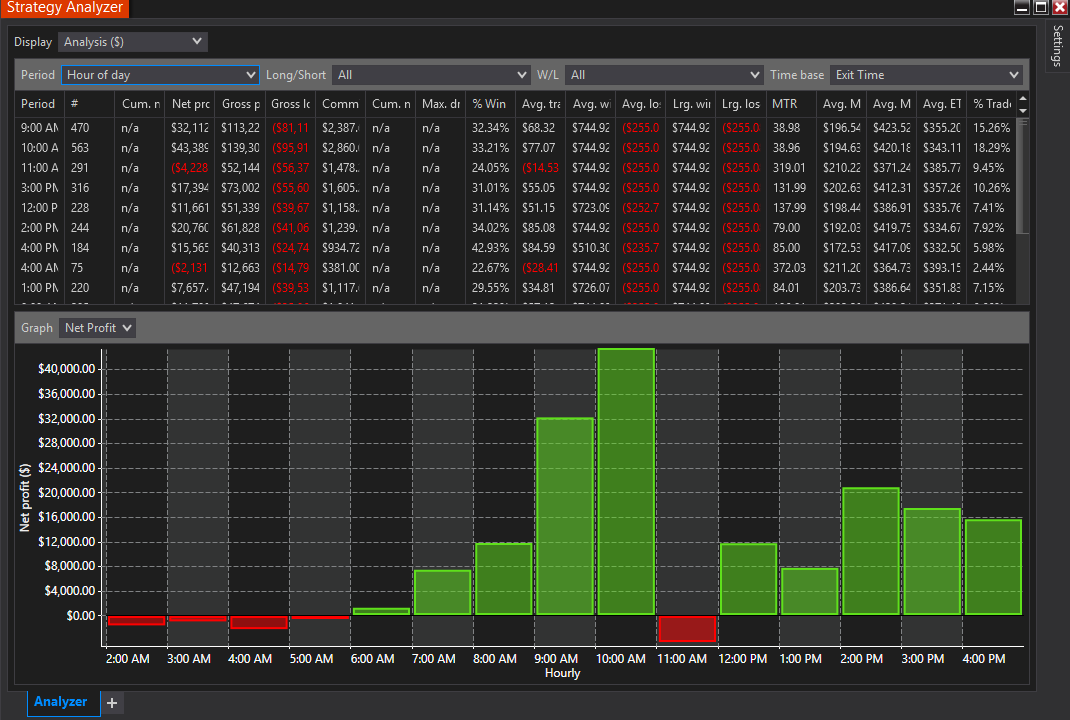Click the red 4:00 AM loss bar

click(259, 622)
